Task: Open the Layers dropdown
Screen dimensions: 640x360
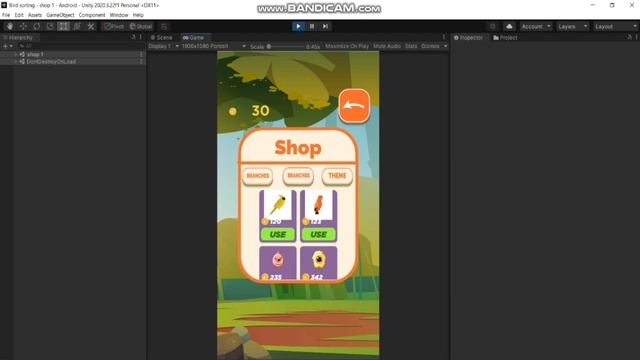Action: pos(573,27)
